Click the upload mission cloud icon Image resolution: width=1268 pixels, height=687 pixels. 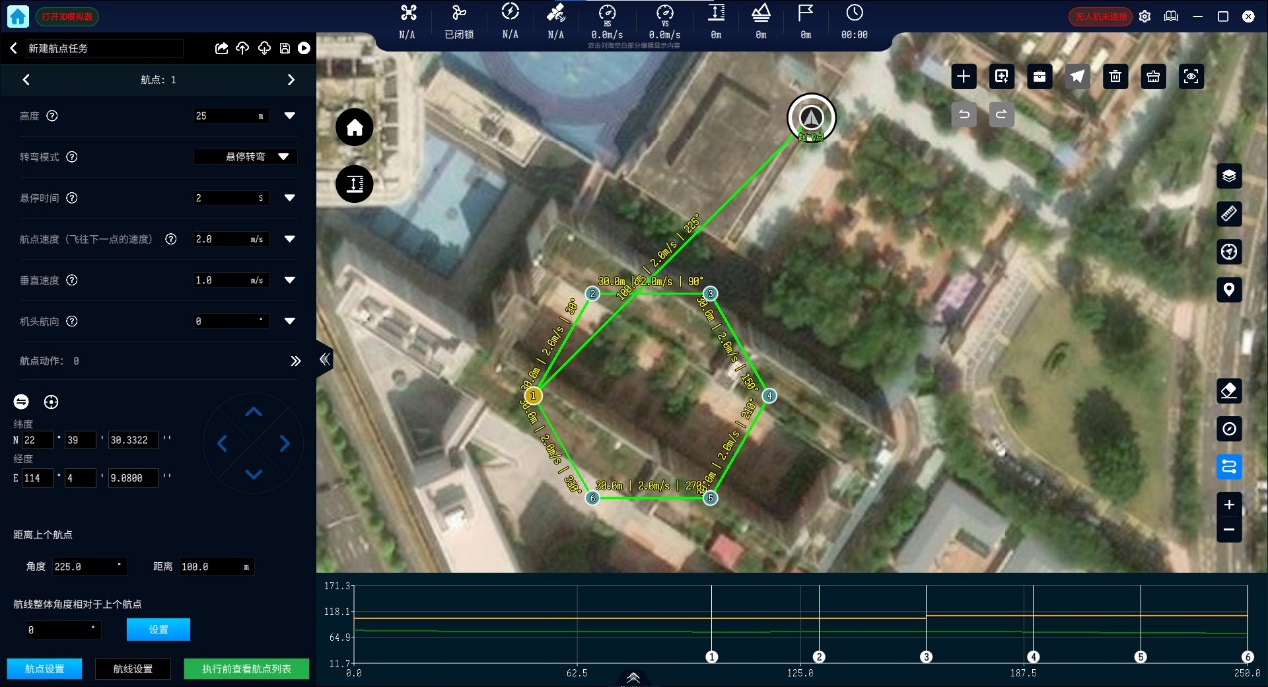point(243,48)
